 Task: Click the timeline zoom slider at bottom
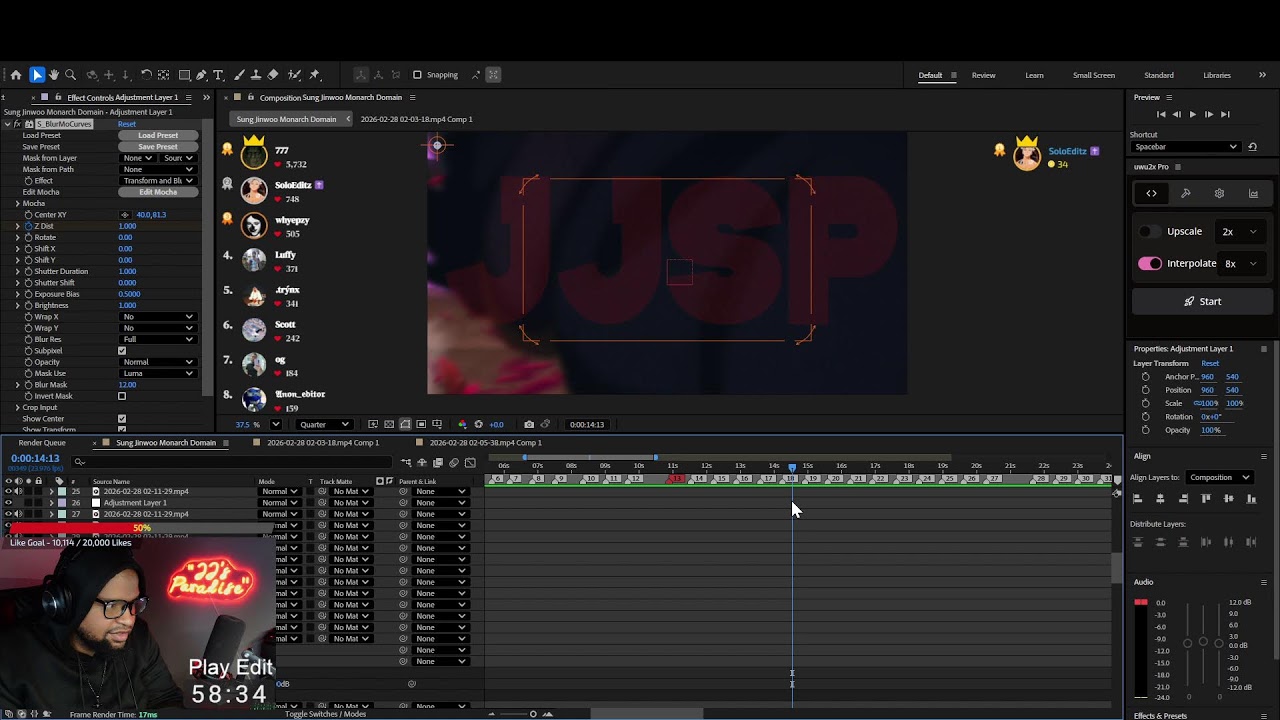pyautogui.click(x=533, y=714)
